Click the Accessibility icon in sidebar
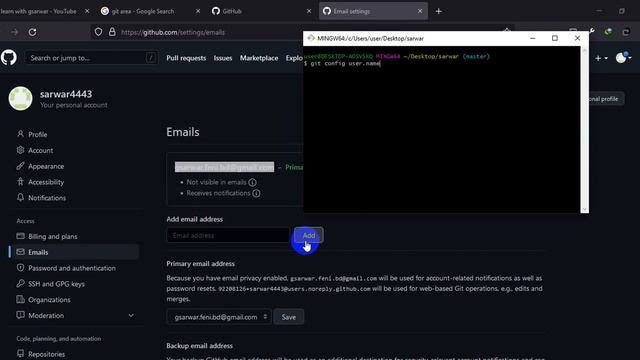Image resolution: width=640 pixels, height=360 pixels. [20, 182]
